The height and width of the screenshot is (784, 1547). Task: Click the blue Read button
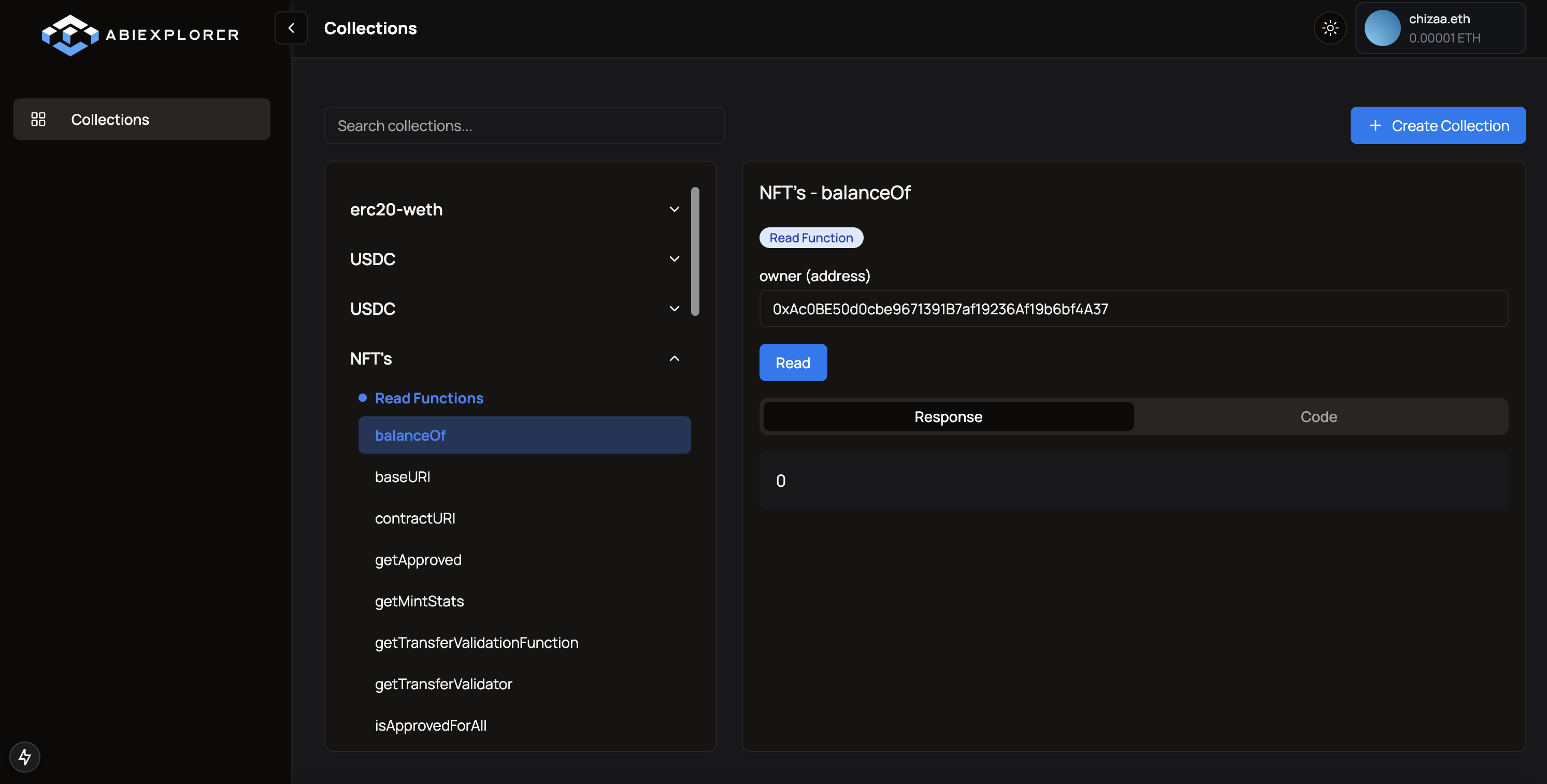coord(793,362)
